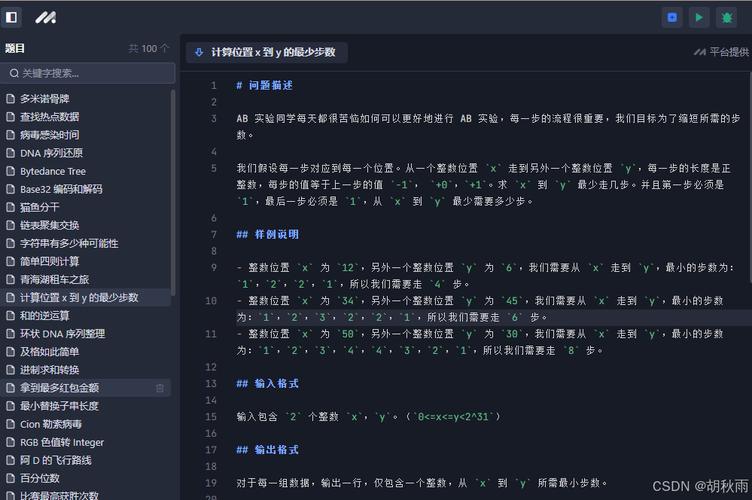The width and height of the screenshot is (752, 500).
Task: Open problem Base32 编码和解码
Action: coord(61,189)
